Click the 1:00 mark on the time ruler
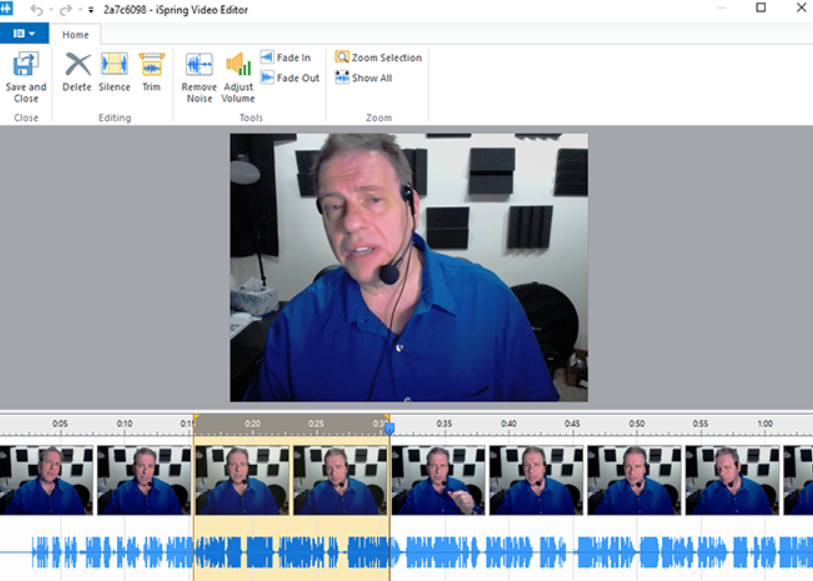The width and height of the screenshot is (813, 581). 765,423
